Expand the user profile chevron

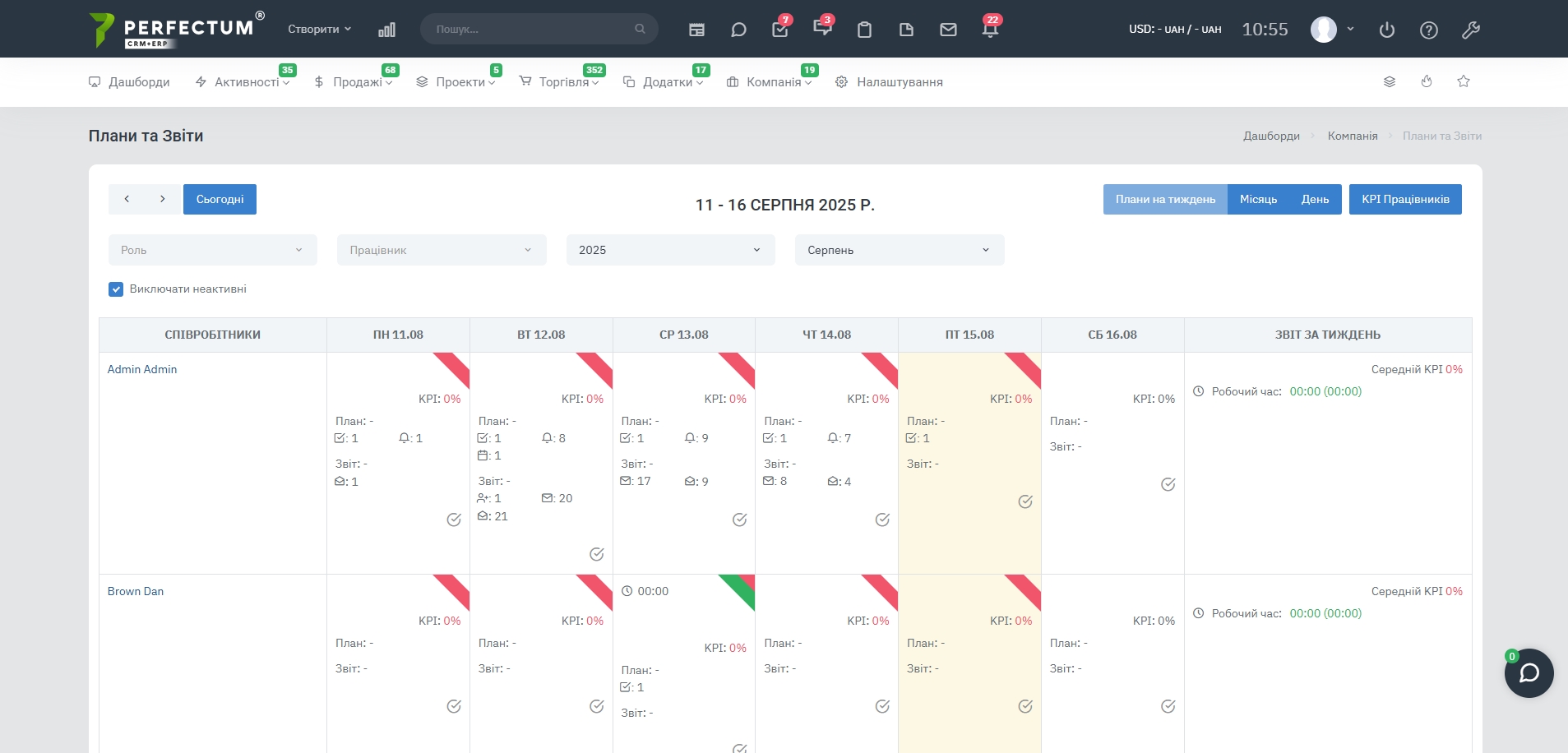[1350, 29]
